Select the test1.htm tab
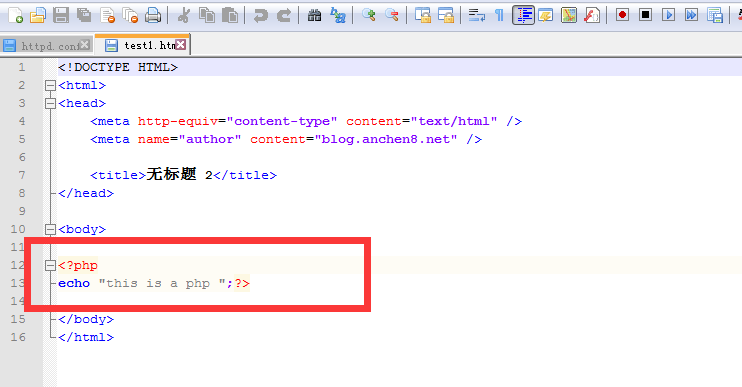The width and height of the screenshot is (742, 387). coord(142,45)
